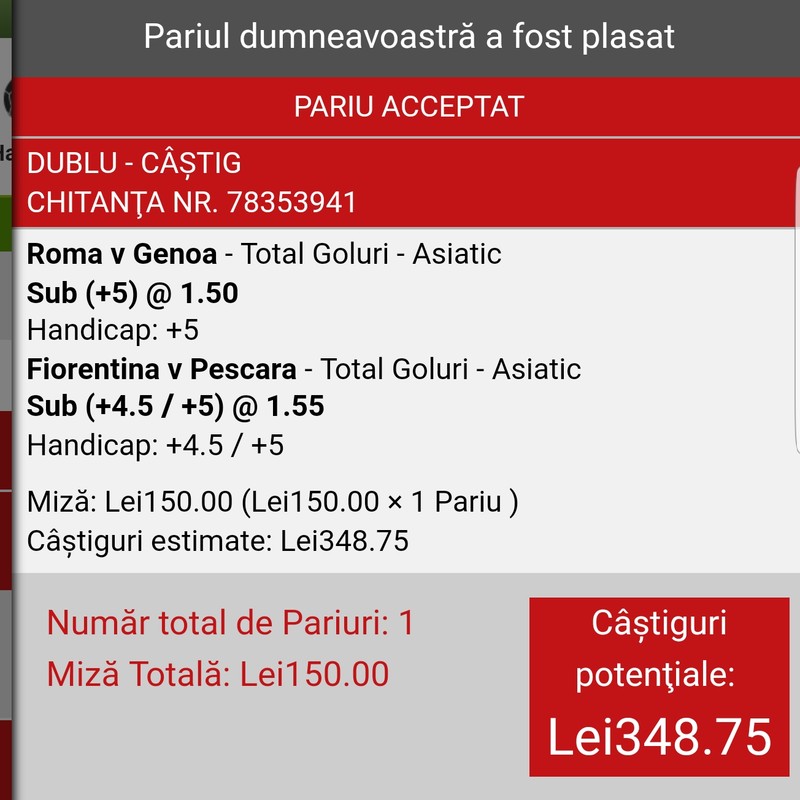Select Sub (+4.5 / +5) @ 1.55 selection

176,407
